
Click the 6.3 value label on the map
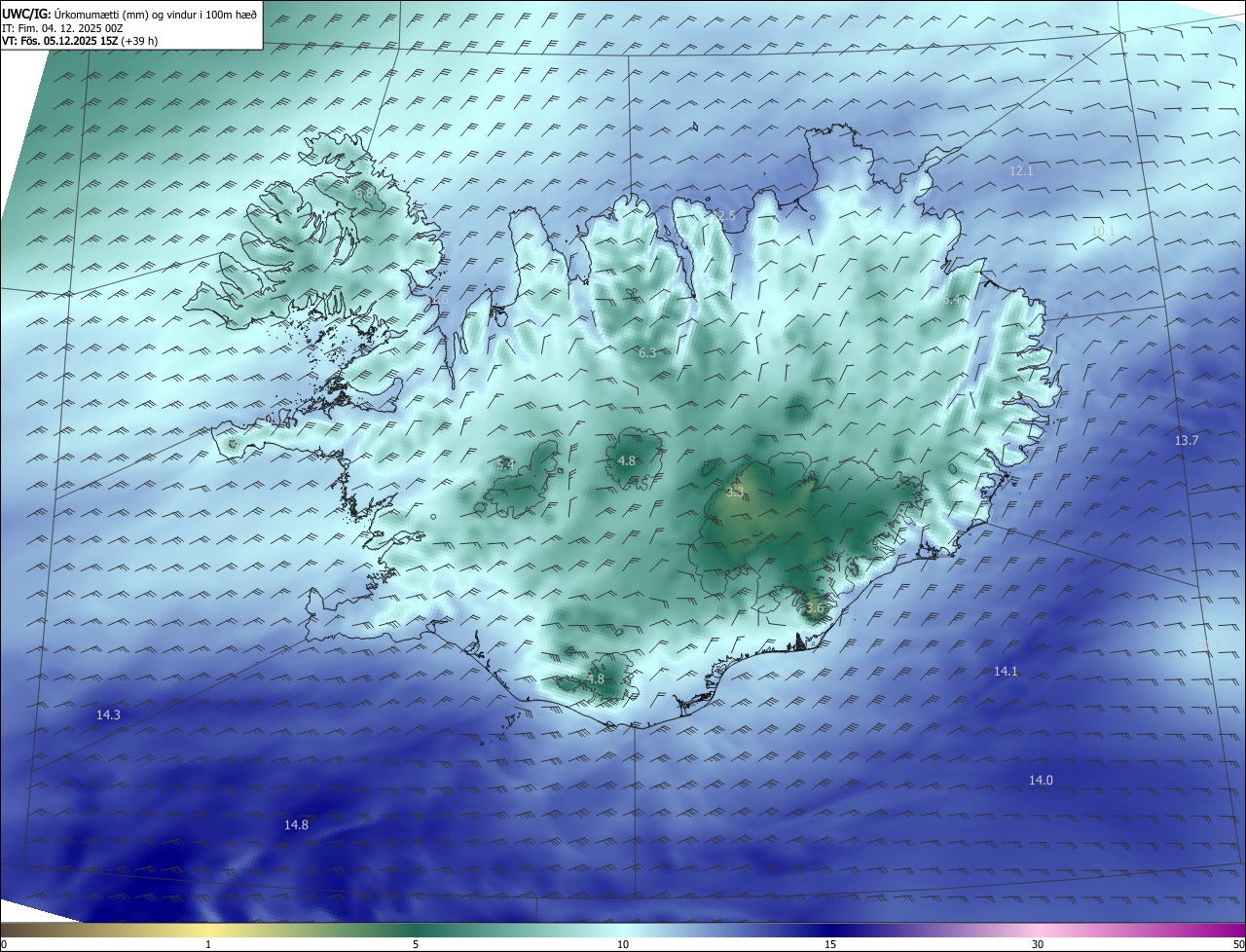click(647, 352)
